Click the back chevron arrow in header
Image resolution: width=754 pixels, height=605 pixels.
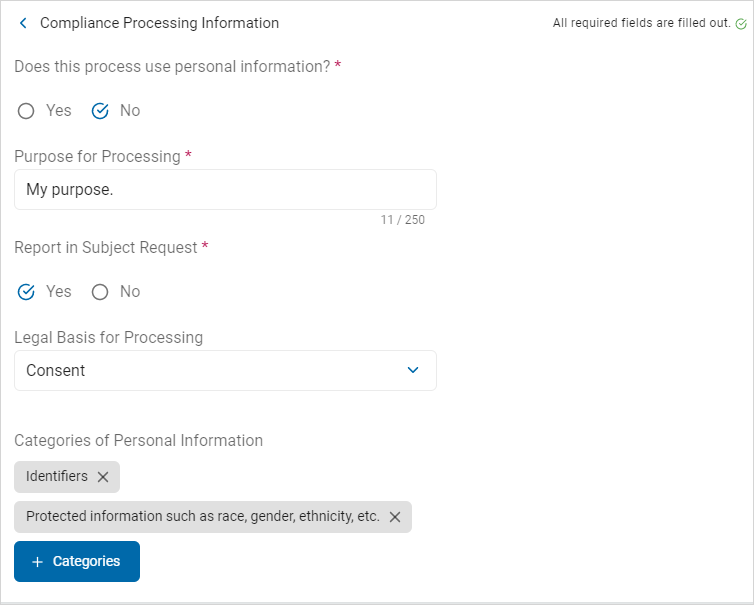point(23,23)
